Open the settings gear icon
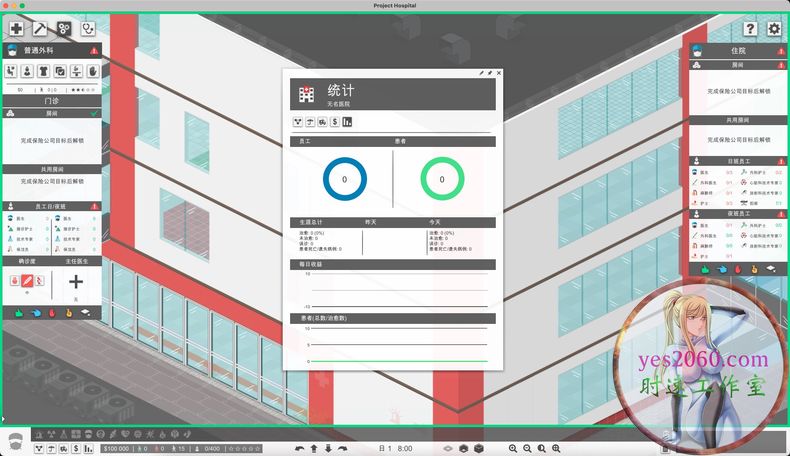This screenshot has height=456, width=790. (774, 29)
